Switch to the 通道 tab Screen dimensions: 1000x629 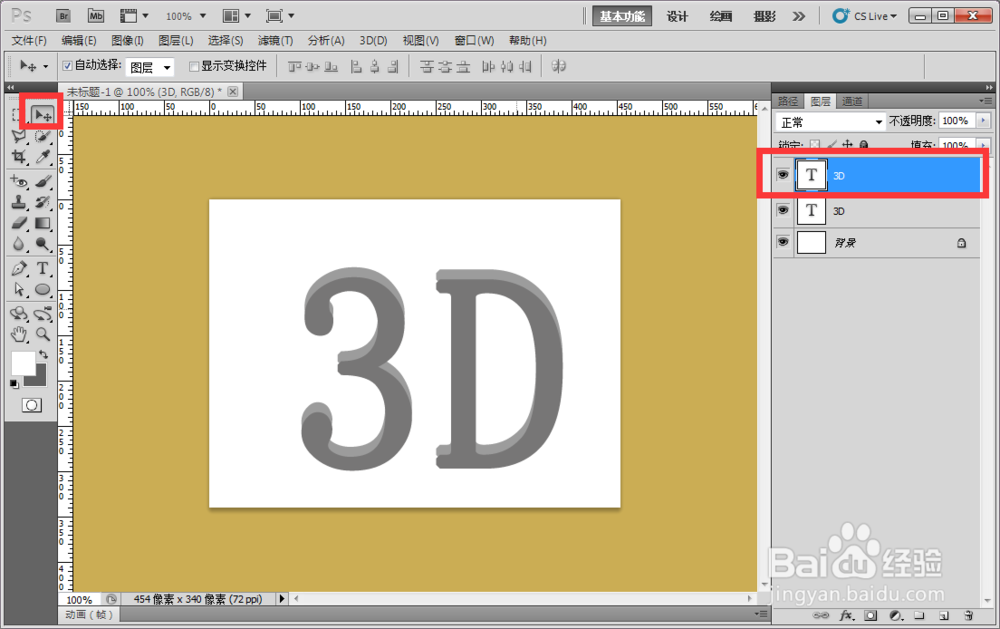click(852, 100)
